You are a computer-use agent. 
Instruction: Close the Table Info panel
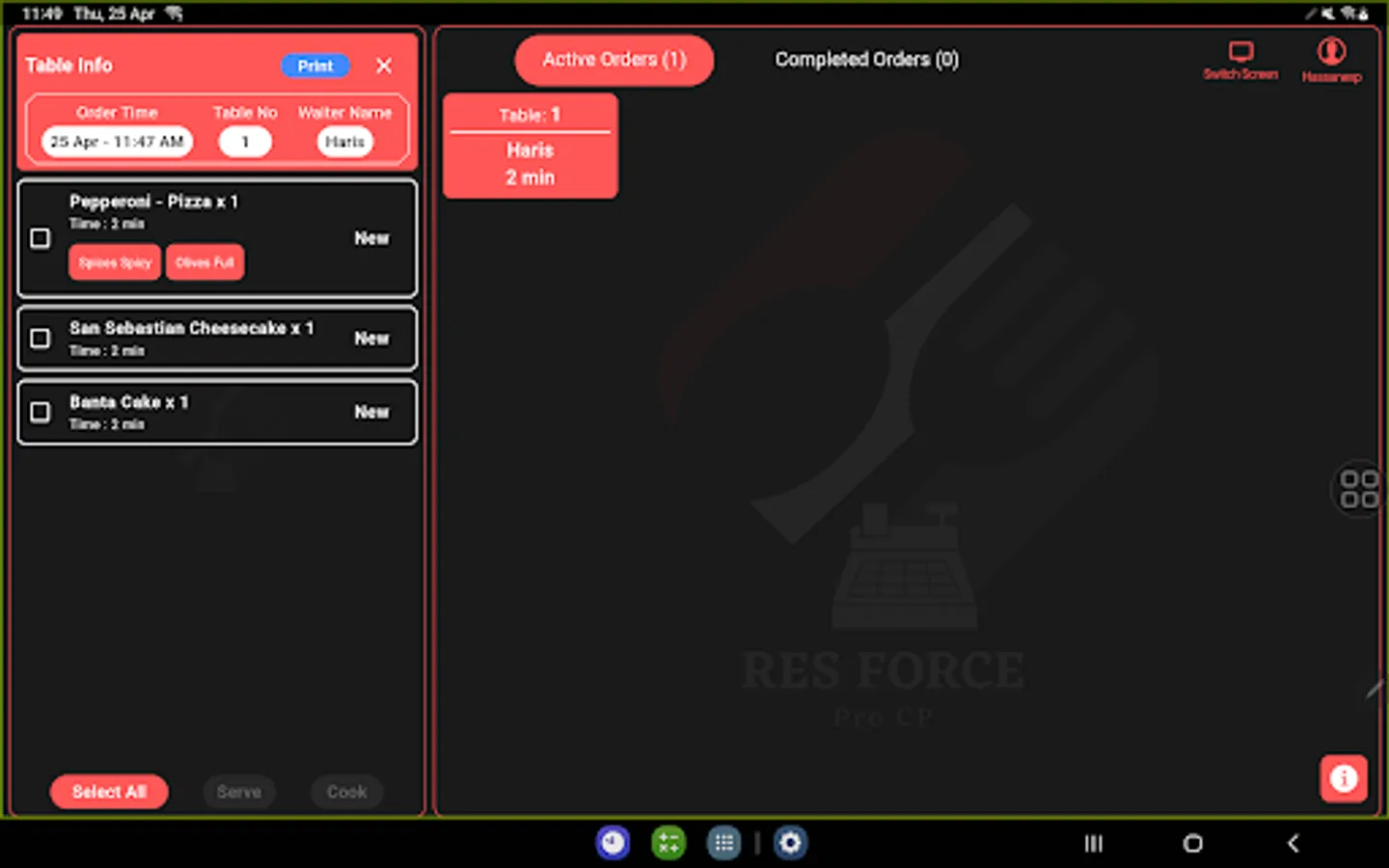383,66
